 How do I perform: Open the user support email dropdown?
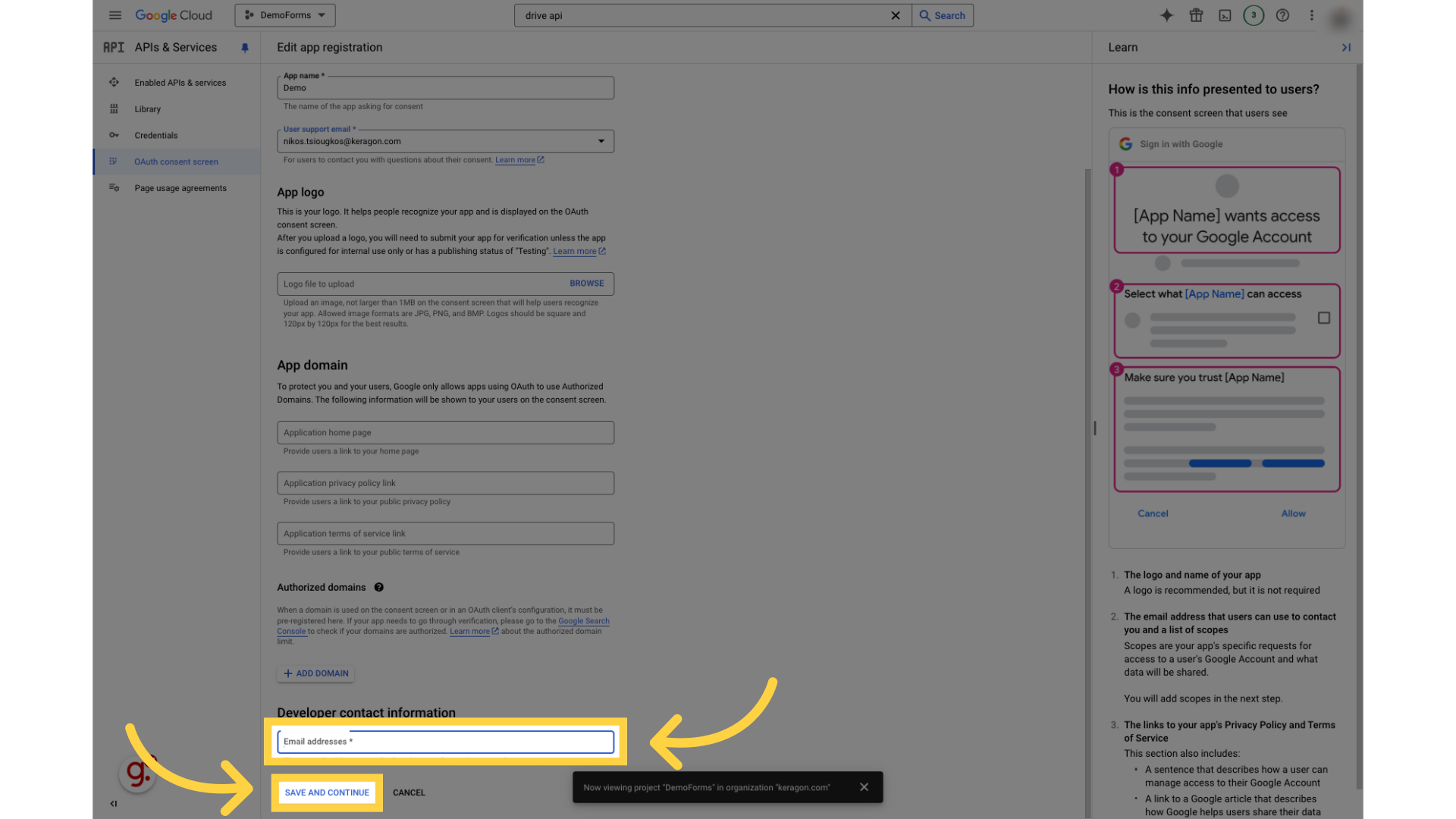[601, 141]
